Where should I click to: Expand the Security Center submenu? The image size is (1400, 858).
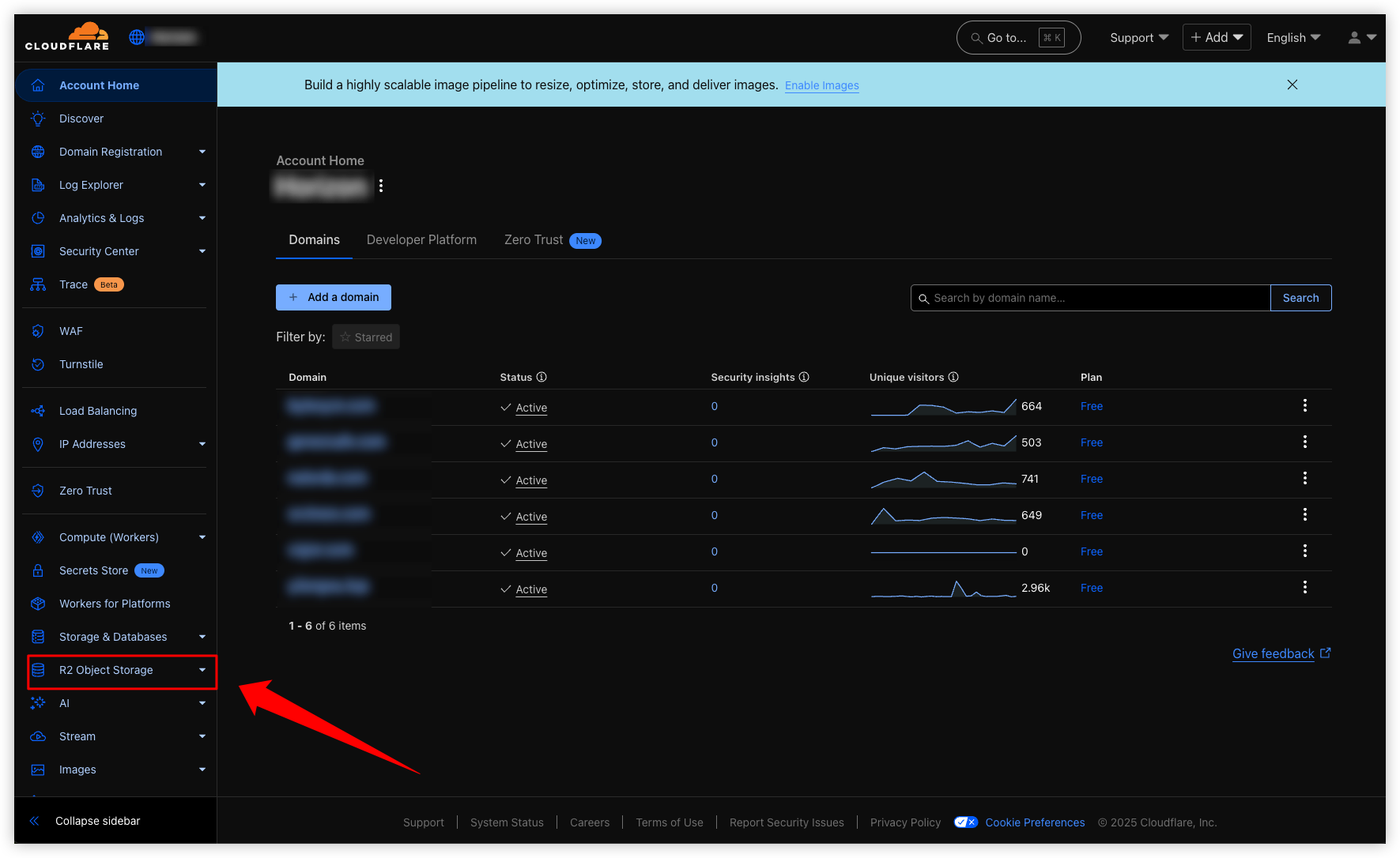coord(202,251)
